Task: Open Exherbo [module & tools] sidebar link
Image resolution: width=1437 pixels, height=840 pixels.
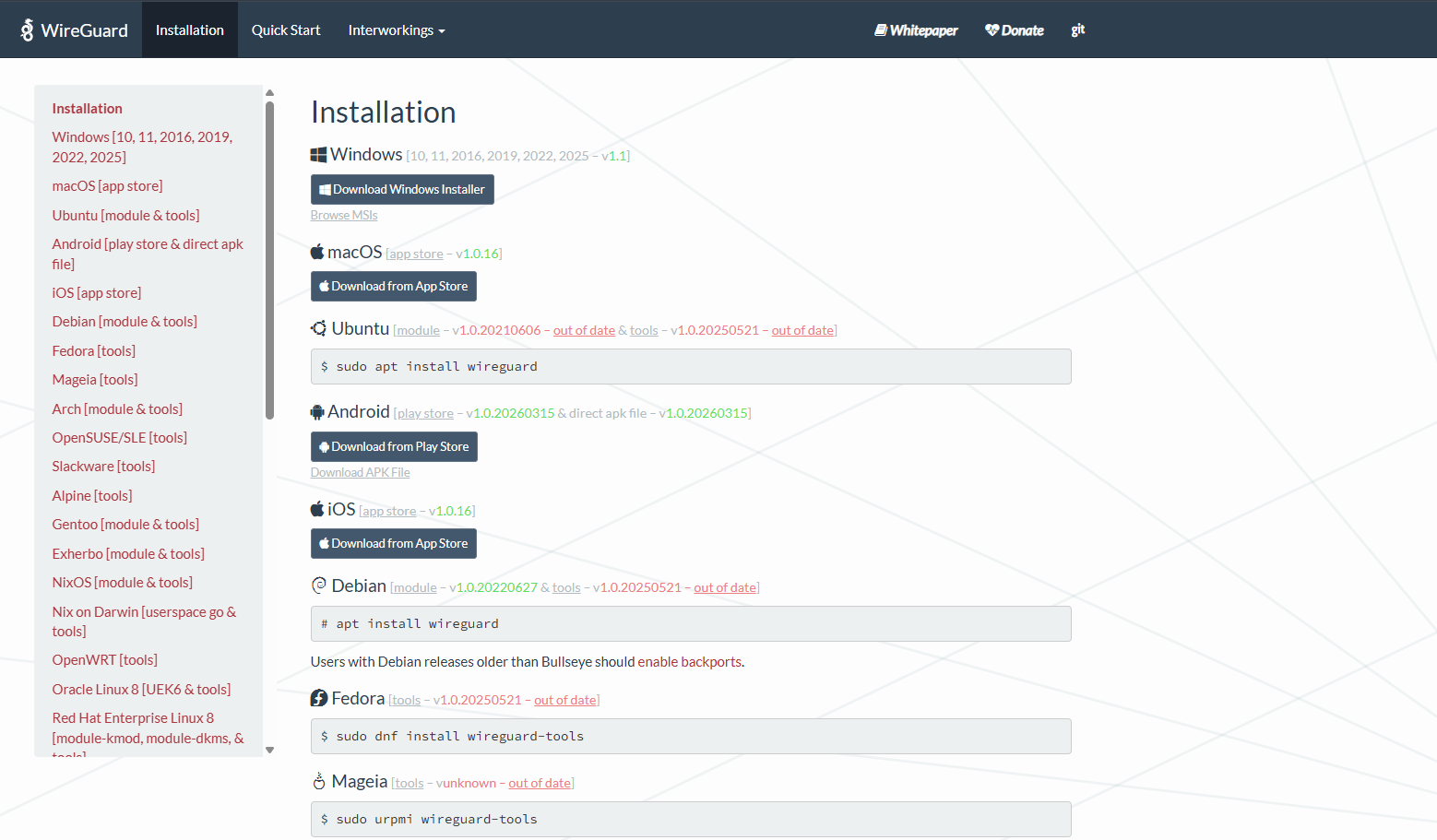Action: coord(128,554)
